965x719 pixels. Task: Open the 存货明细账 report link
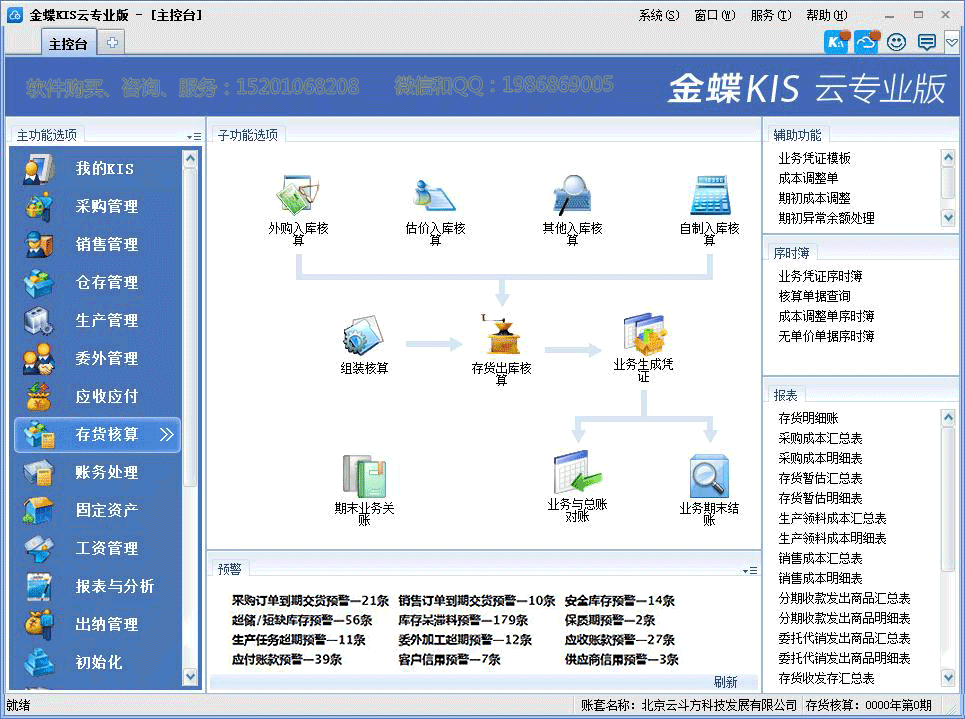point(808,418)
